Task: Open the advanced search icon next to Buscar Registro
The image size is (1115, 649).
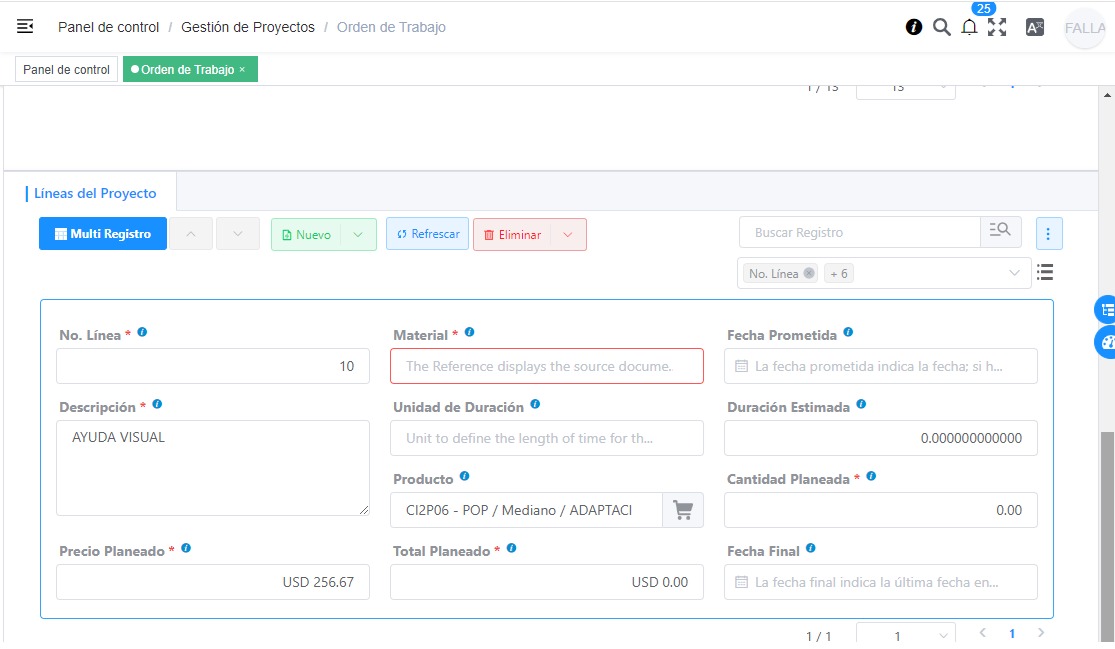Action: pyautogui.click(x=1000, y=232)
